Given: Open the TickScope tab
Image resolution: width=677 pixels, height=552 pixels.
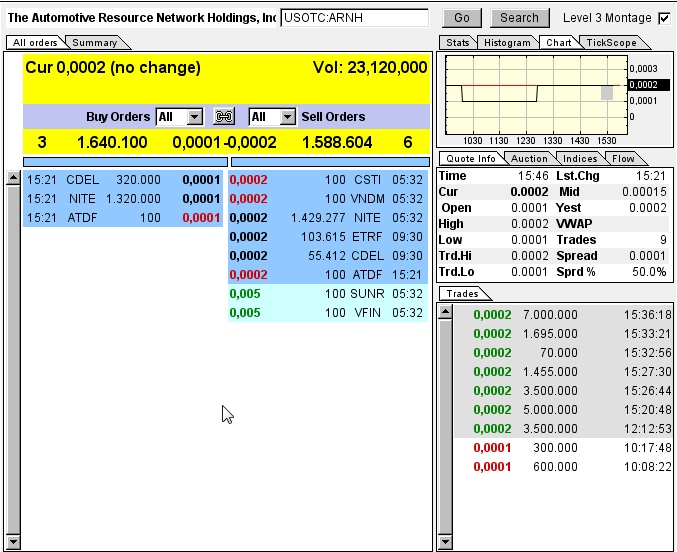Looking at the screenshot, I should (612, 43).
